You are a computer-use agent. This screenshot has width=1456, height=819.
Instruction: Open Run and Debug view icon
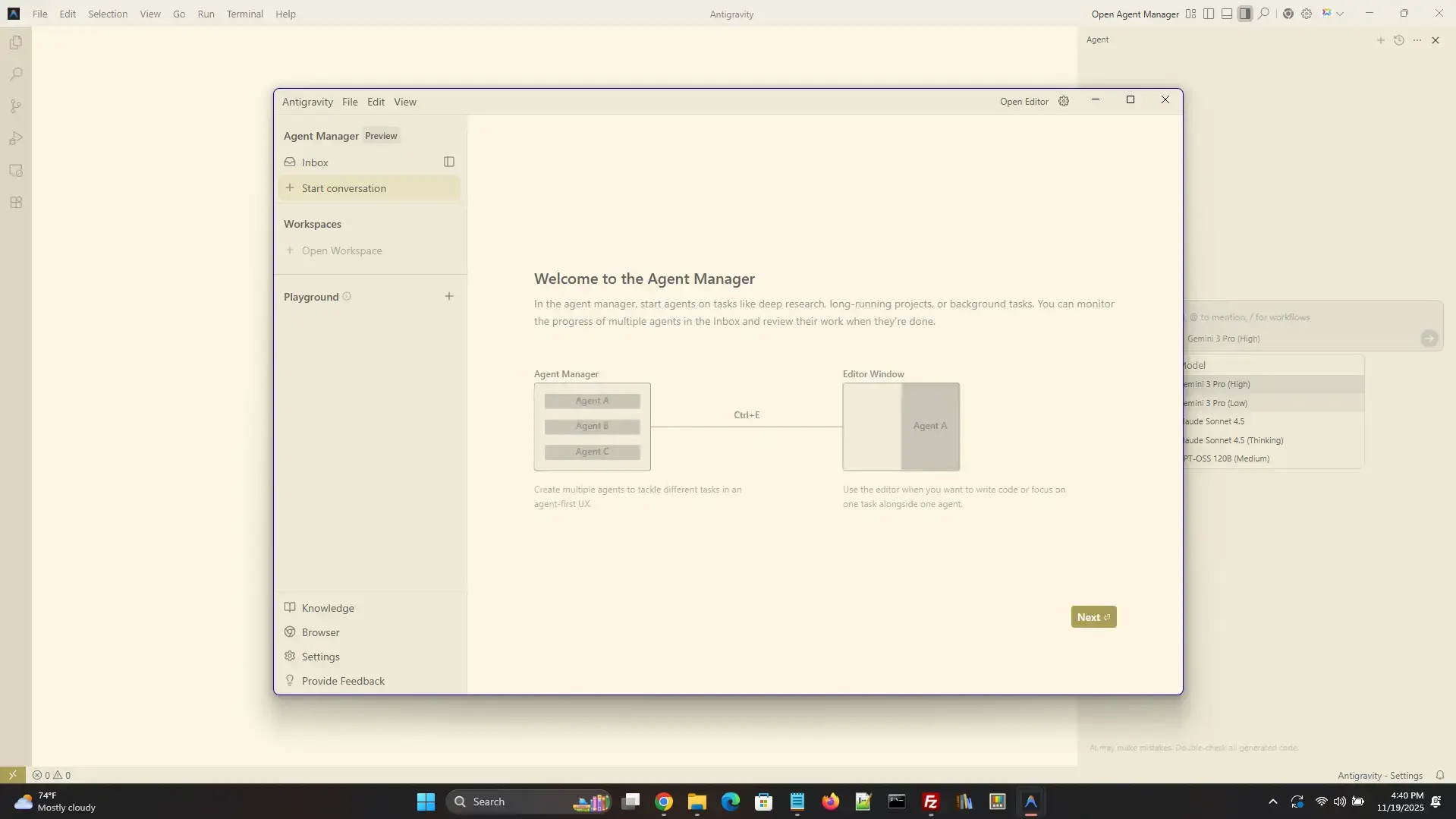point(16,139)
